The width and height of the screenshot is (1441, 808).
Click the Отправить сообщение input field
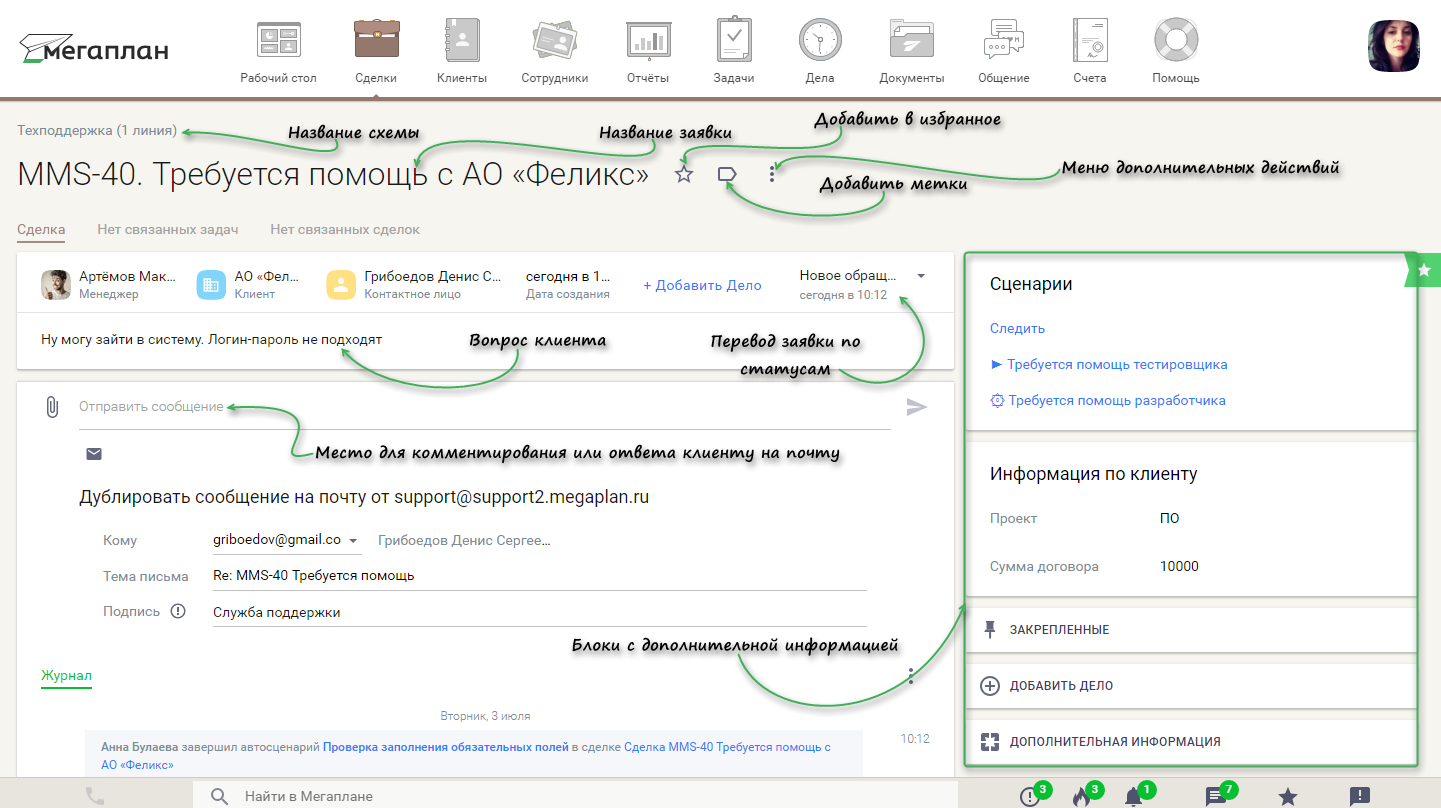point(485,407)
